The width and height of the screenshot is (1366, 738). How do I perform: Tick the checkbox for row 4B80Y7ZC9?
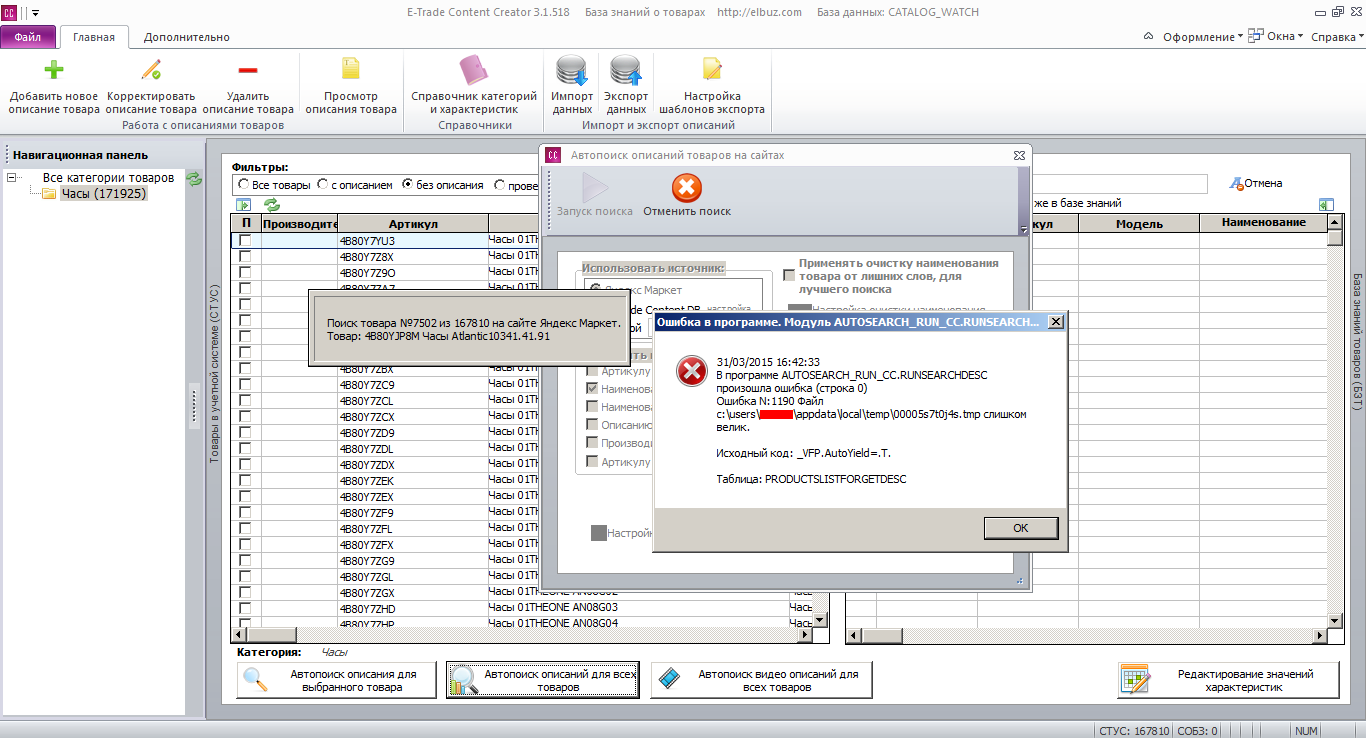(245, 385)
